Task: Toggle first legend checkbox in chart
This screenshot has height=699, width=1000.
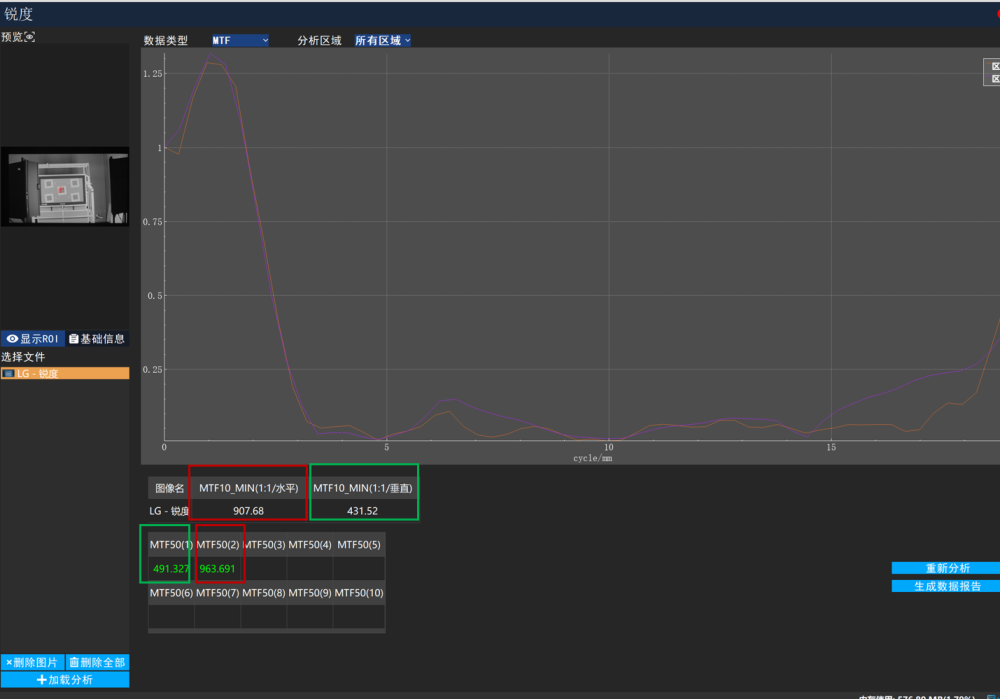Action: (995, 66)
